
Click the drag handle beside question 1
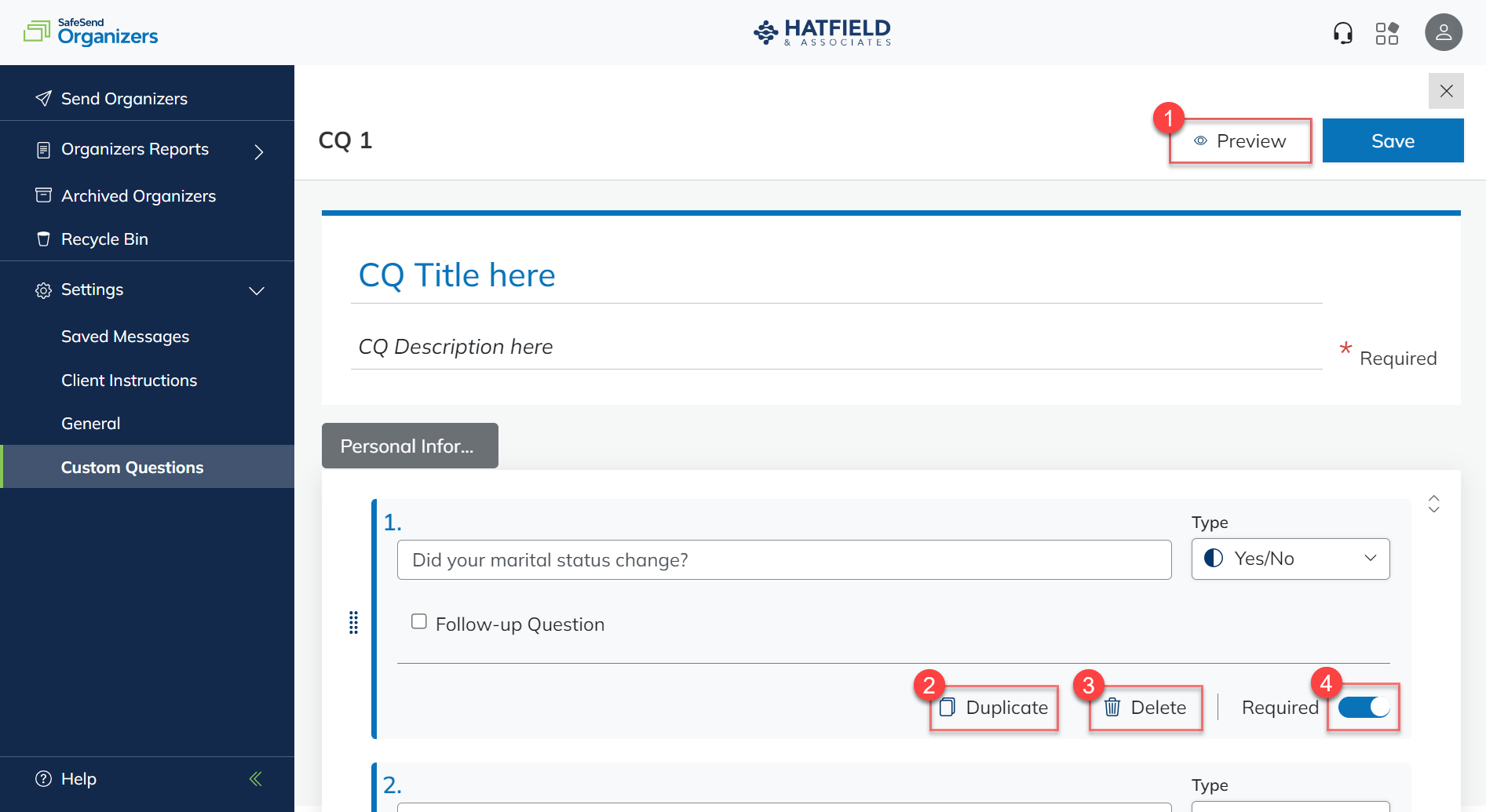tap(353, 622)
